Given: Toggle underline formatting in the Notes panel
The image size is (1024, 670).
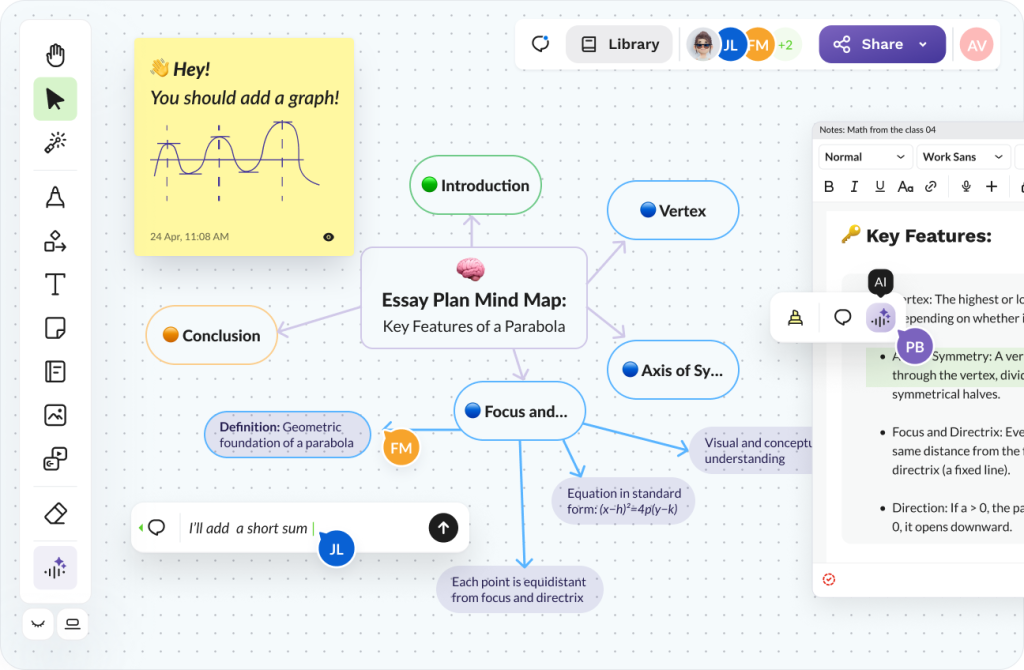Looking at the screenshot, I should click(879, 186).
